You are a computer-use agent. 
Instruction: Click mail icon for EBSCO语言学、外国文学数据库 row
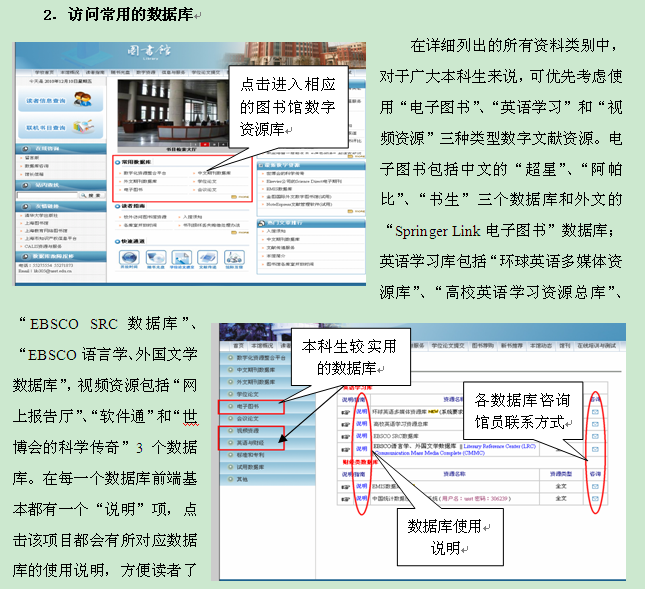(595, 449)
